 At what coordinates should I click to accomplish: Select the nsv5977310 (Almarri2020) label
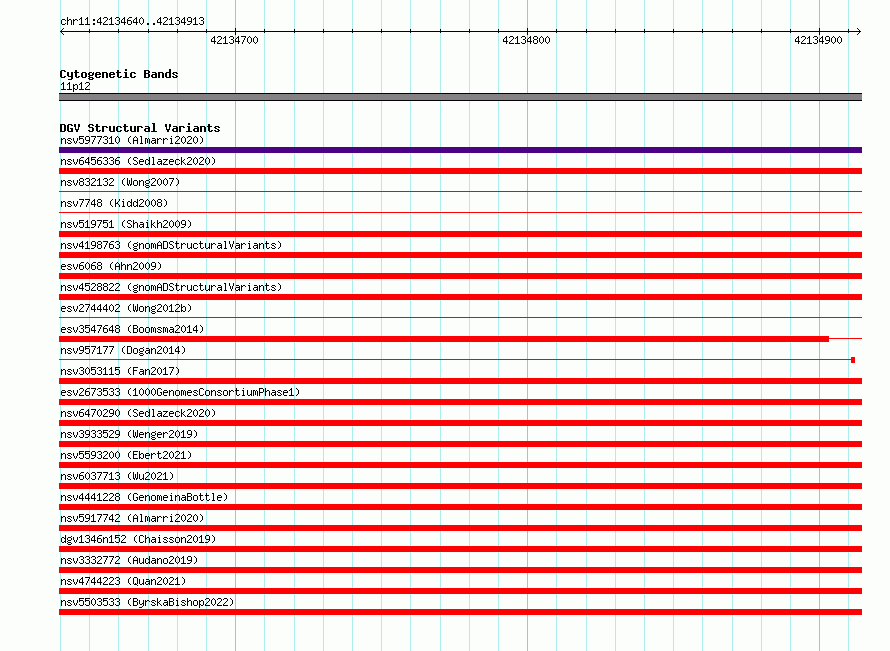(132, 140)
